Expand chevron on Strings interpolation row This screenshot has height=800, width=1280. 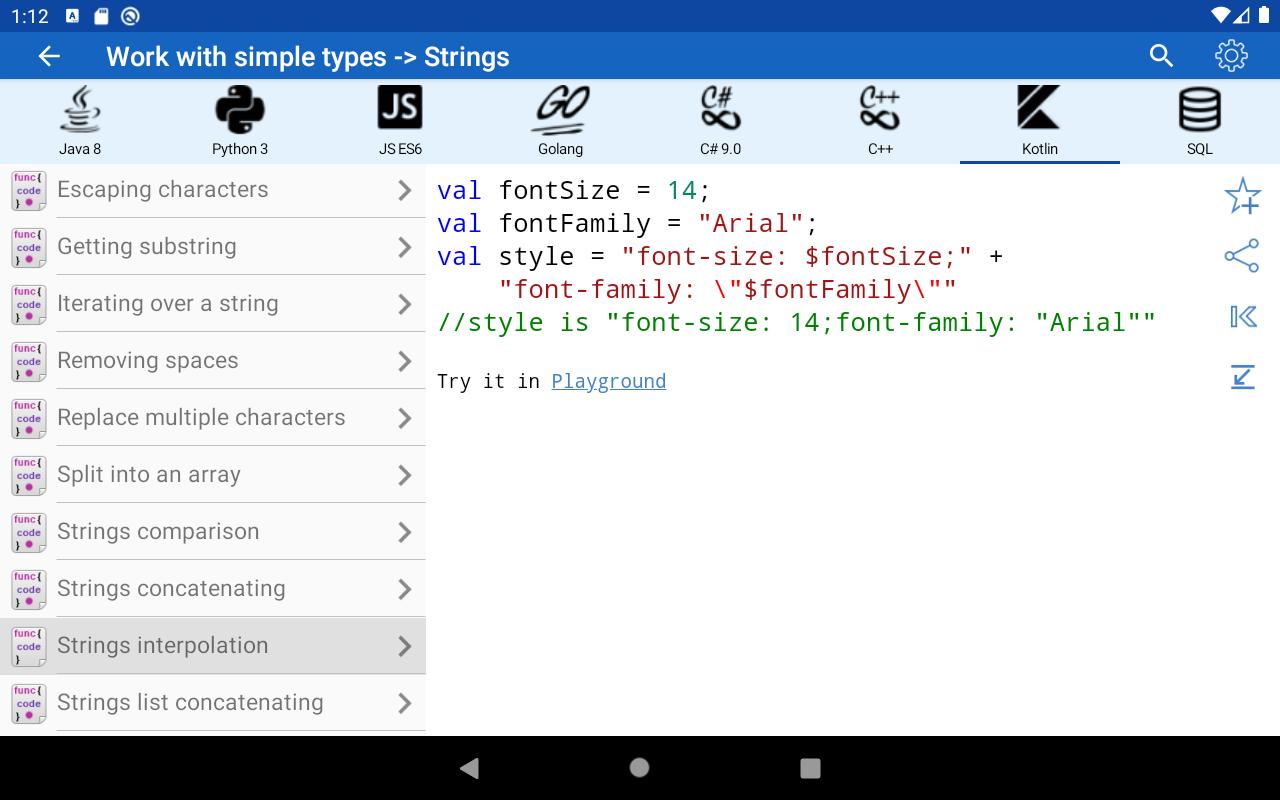point(405,646)
